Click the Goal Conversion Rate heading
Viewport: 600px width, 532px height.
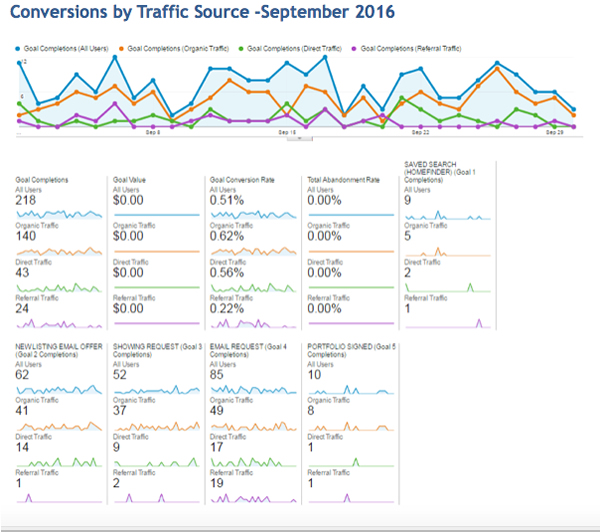pyautogui.click(x=242, y=180)
